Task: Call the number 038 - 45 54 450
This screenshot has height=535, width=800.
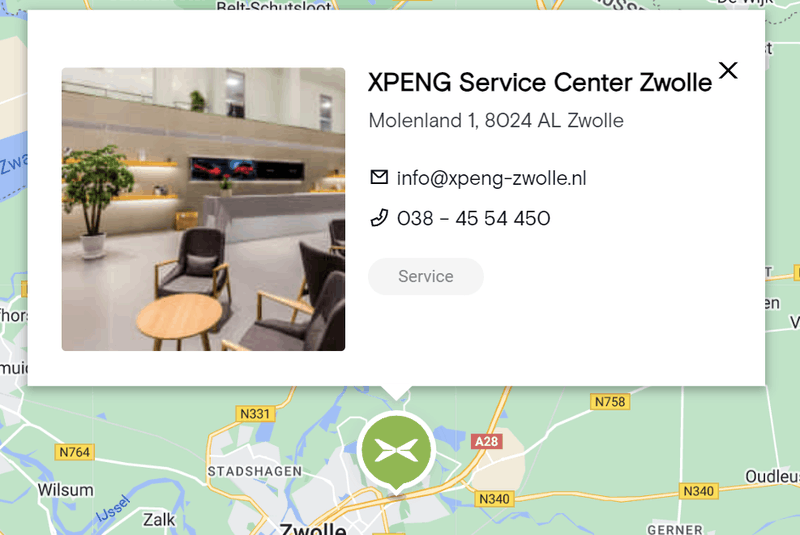Action: tap(473, 218)
